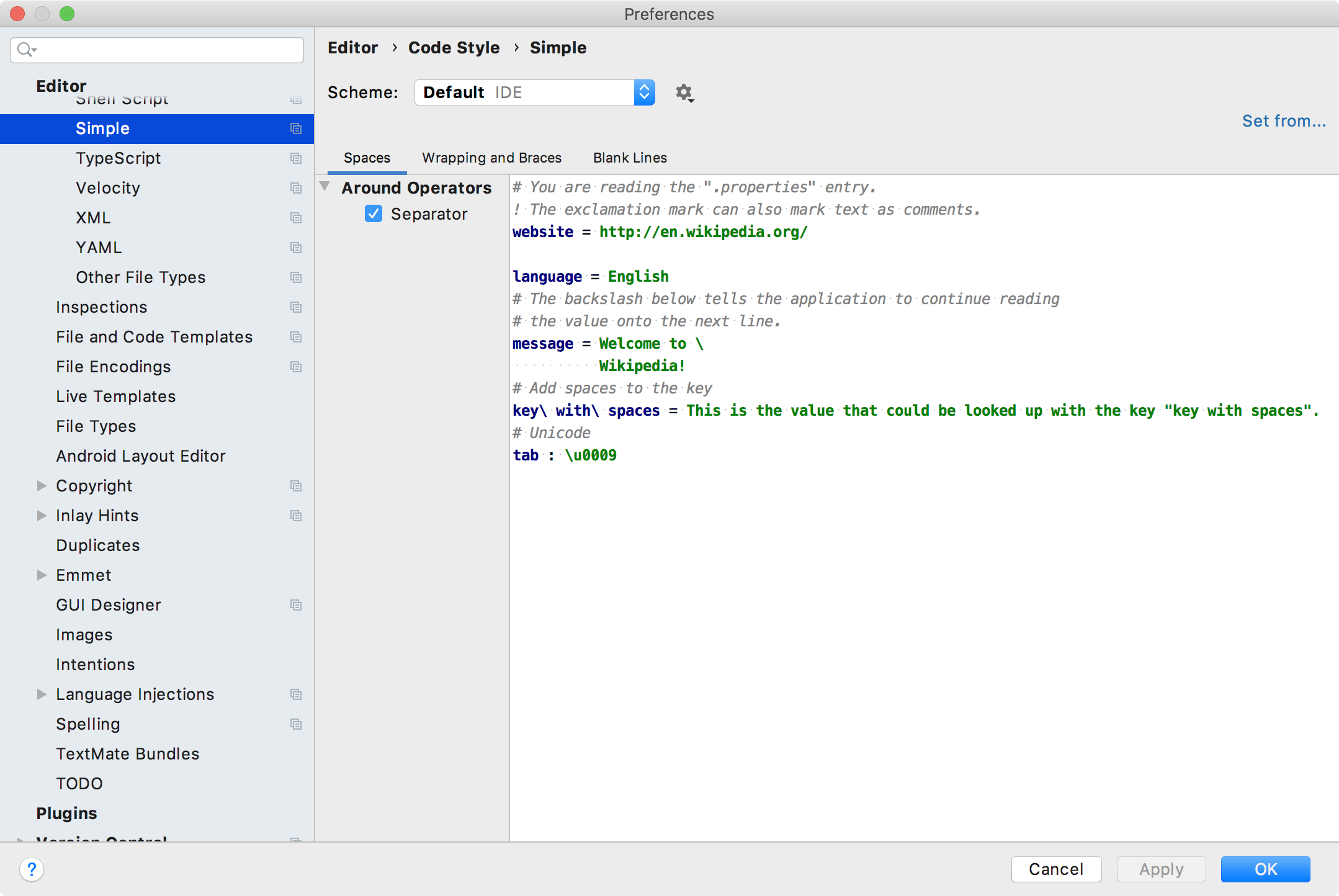The image size is (1339, 896).
Task: Click the project-level icon next to Language Injections
Action: pyautogui.click(x=296, y=694)
